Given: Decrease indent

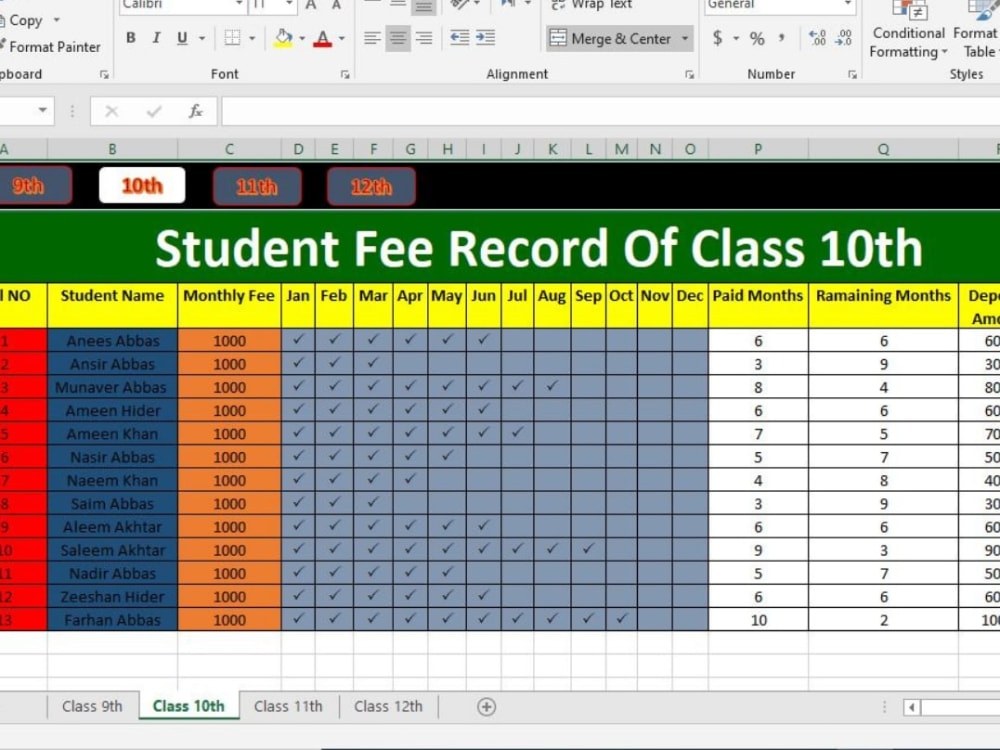Looking at the screenshot, I should [x=459, y=38].
